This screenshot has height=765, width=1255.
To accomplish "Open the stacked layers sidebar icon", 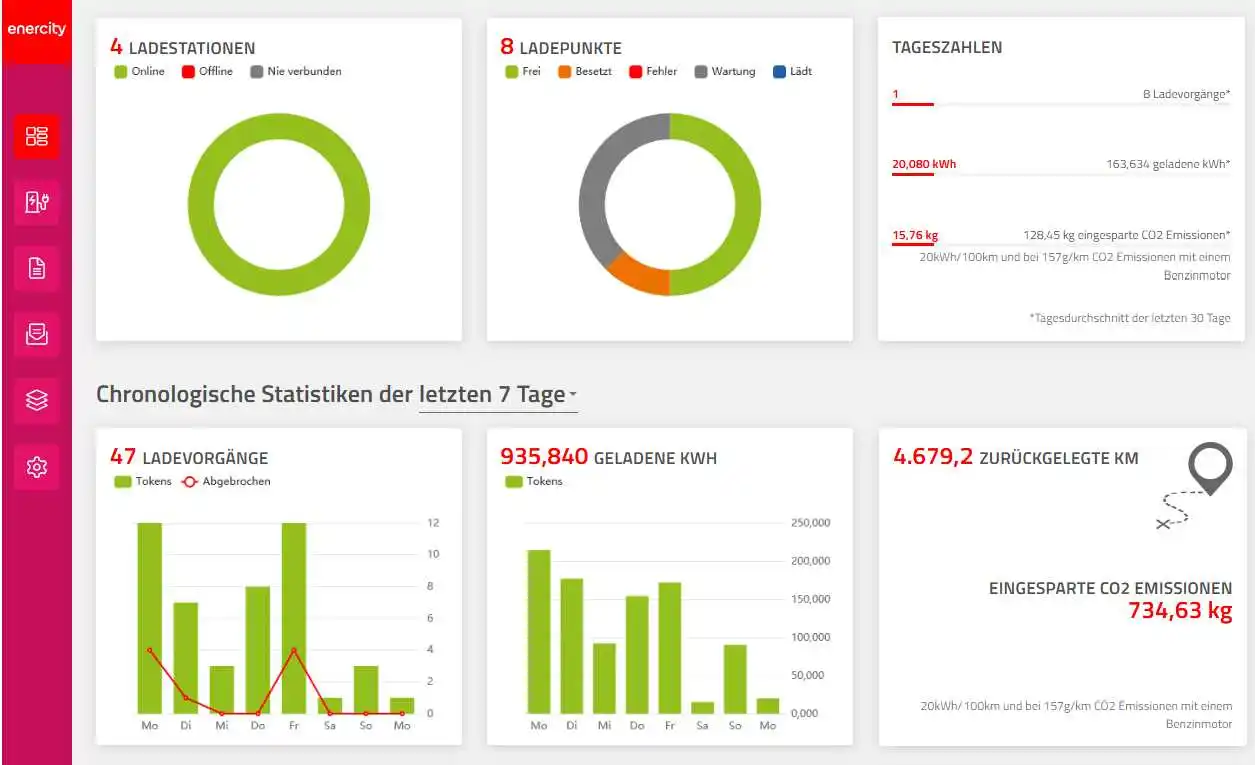I will pyautogui.click(x=36, y=400).
